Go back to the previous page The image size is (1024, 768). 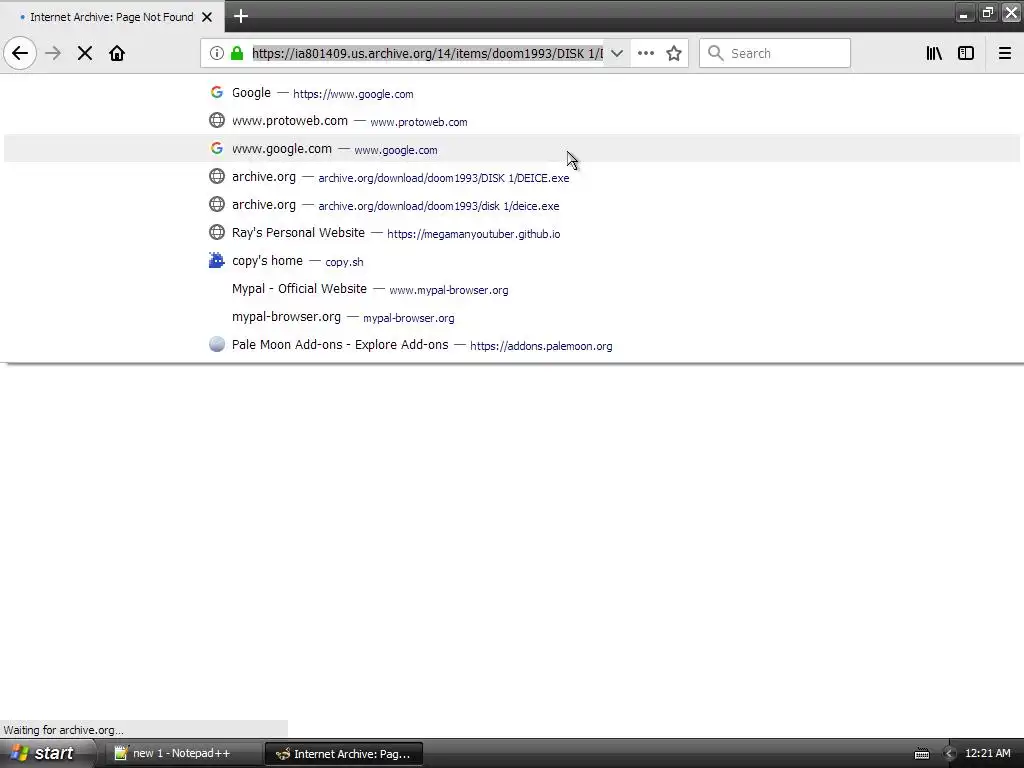coord(20,54)
